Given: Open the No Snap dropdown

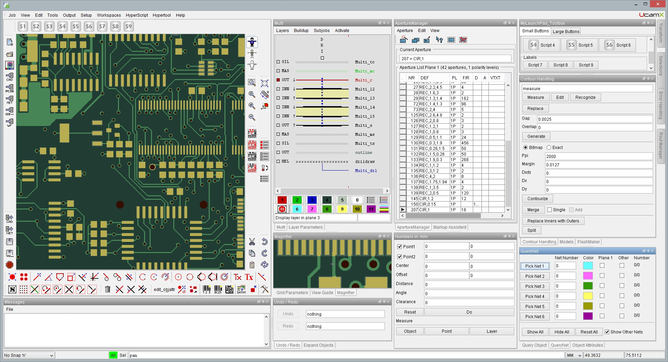Looking at the screenshot, I should pyautogui.click(x=29, y=355).
